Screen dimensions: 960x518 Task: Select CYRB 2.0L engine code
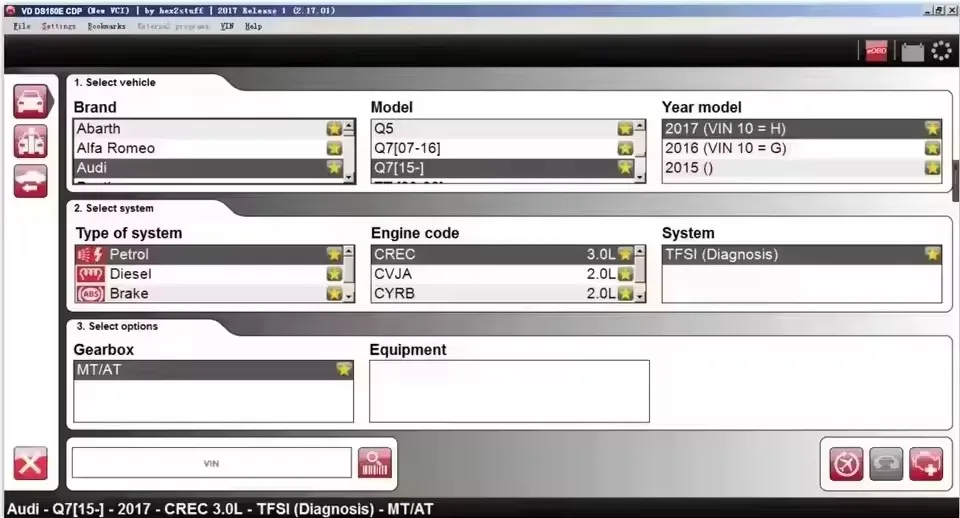pos(503,293)
